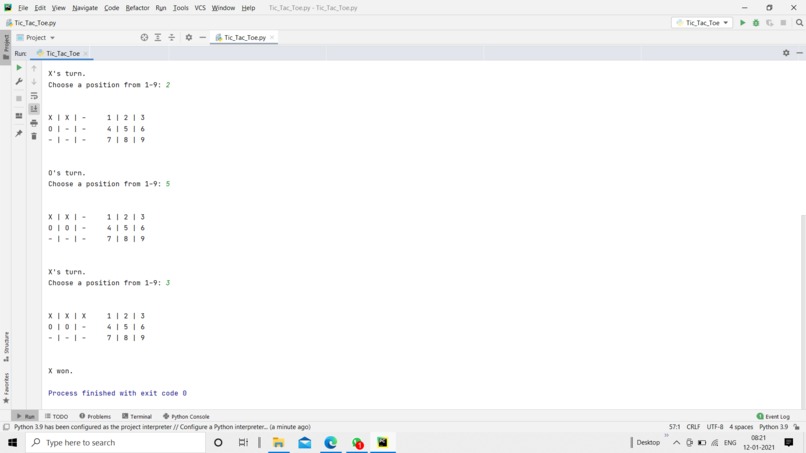Image resolution: width=806 pixels, height=453 pixels.
Task: Open the Navigate menu
Action: [x=85, y=8]
